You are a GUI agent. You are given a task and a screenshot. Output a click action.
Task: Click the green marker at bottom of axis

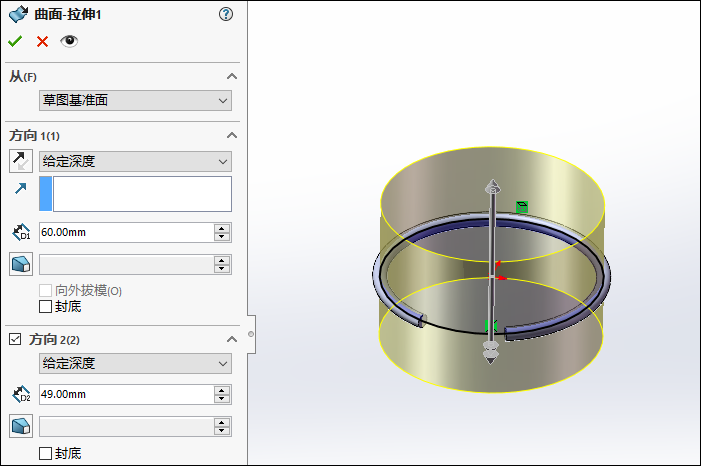(x=491, y=326)
